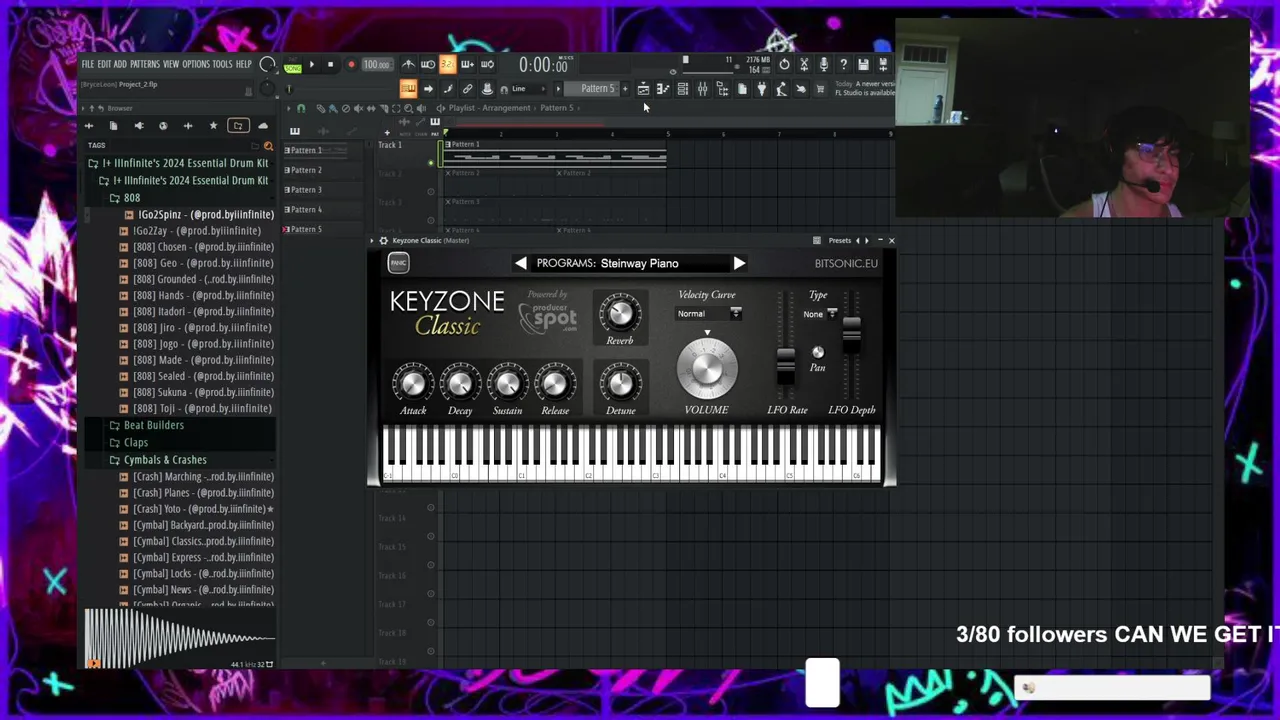The height and width of the screenshot is (720, 1280).
Task: Open the Keyzone Presets menu
Action: [x=839, y=241]
